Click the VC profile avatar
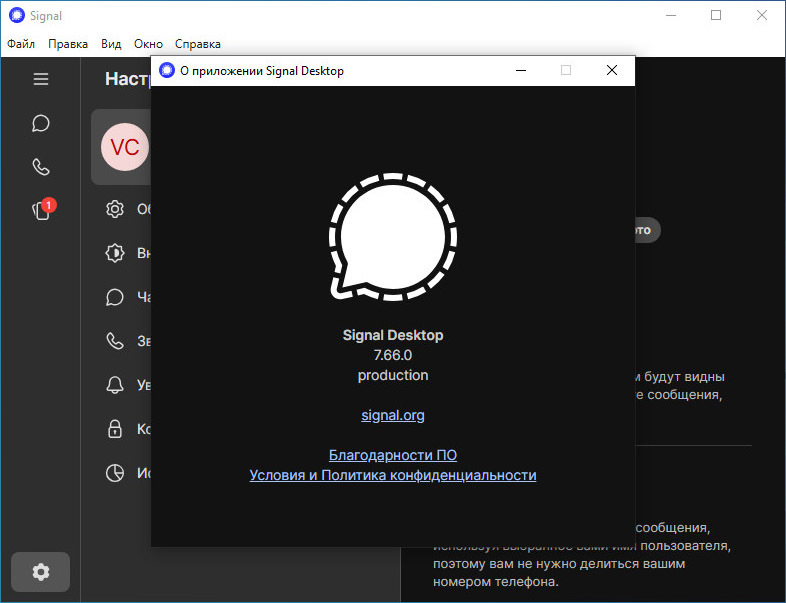The image size is (786, 603). click(125, 147)
